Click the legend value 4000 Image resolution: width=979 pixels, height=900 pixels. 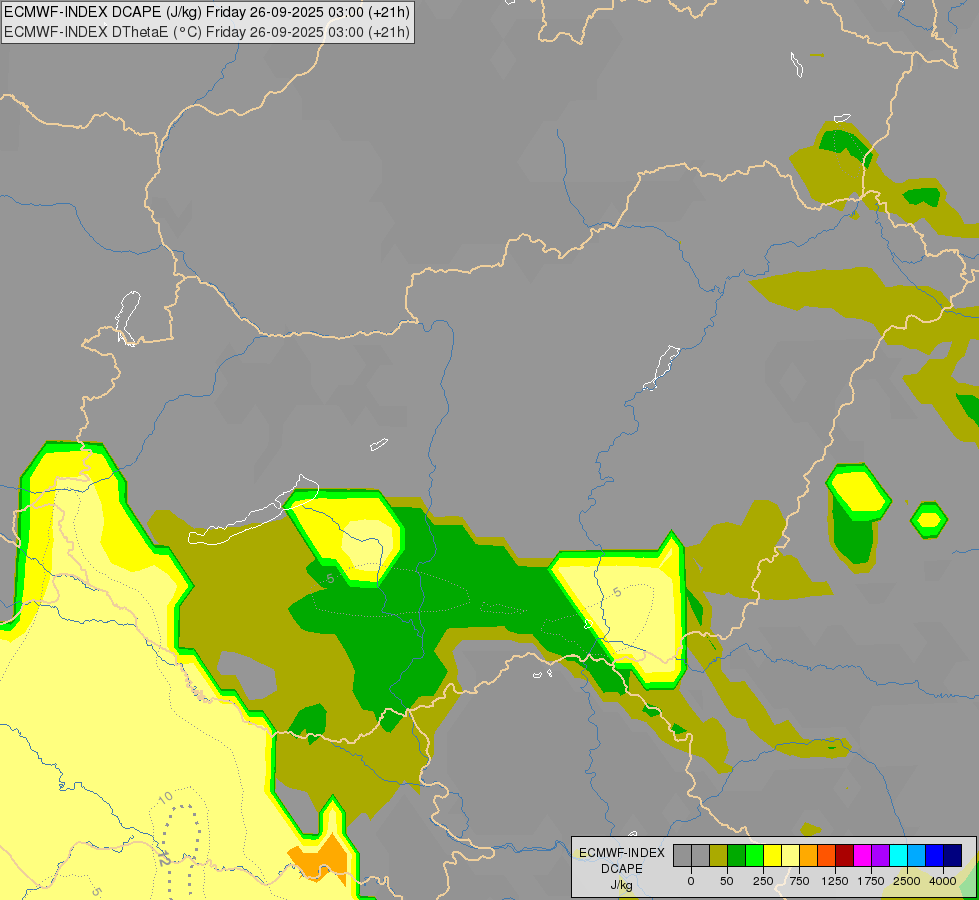pyautogui.click(x=943, y=881)
